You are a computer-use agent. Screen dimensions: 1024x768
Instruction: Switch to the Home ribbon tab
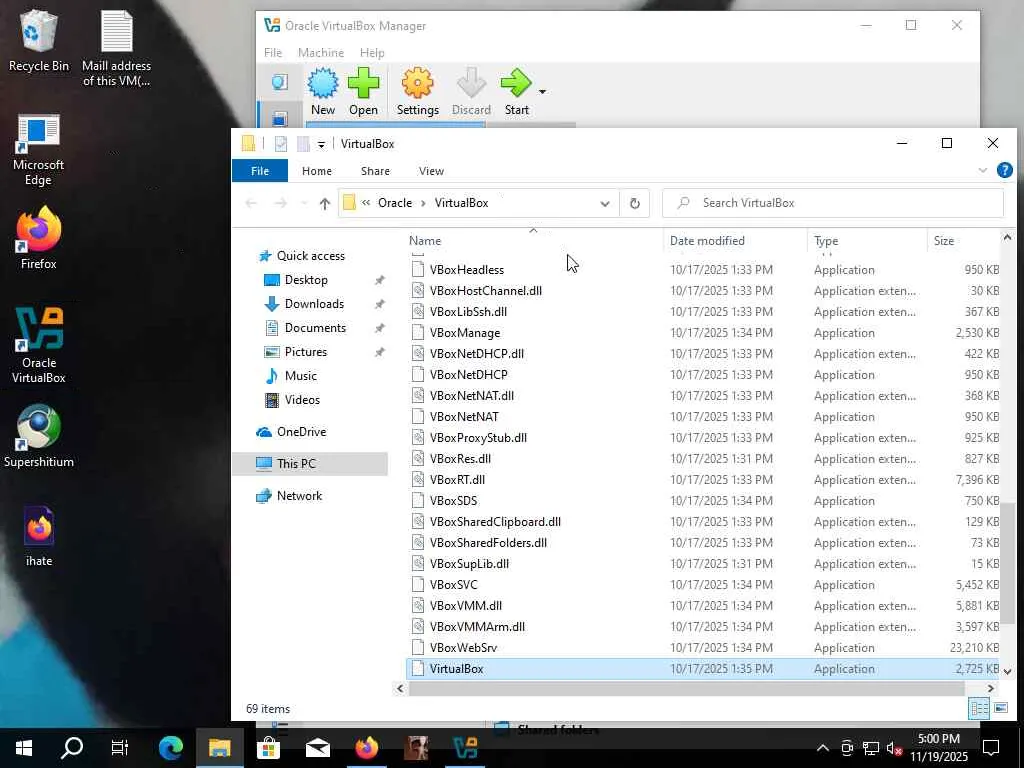317,170
